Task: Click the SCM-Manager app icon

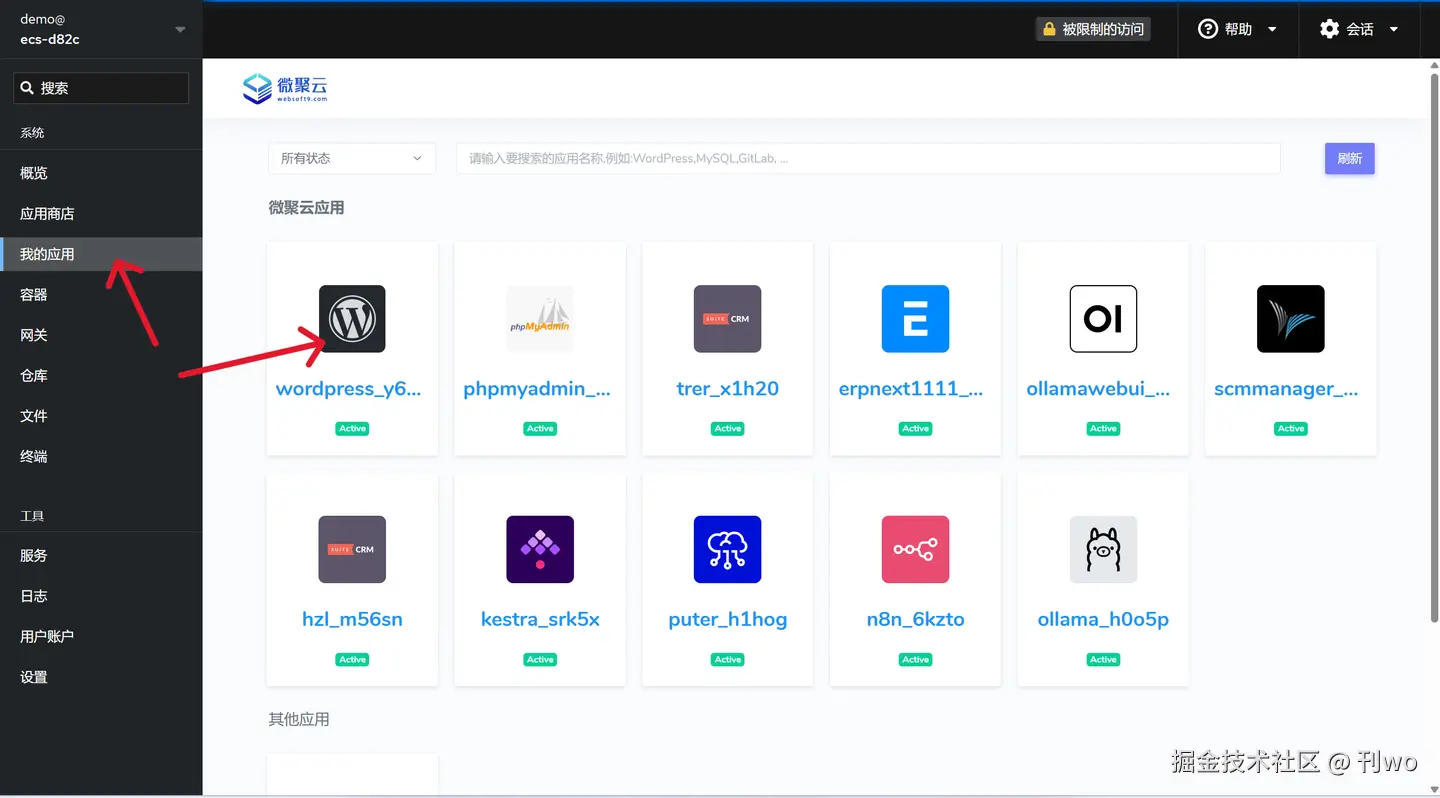Action: coord(1291,319)
